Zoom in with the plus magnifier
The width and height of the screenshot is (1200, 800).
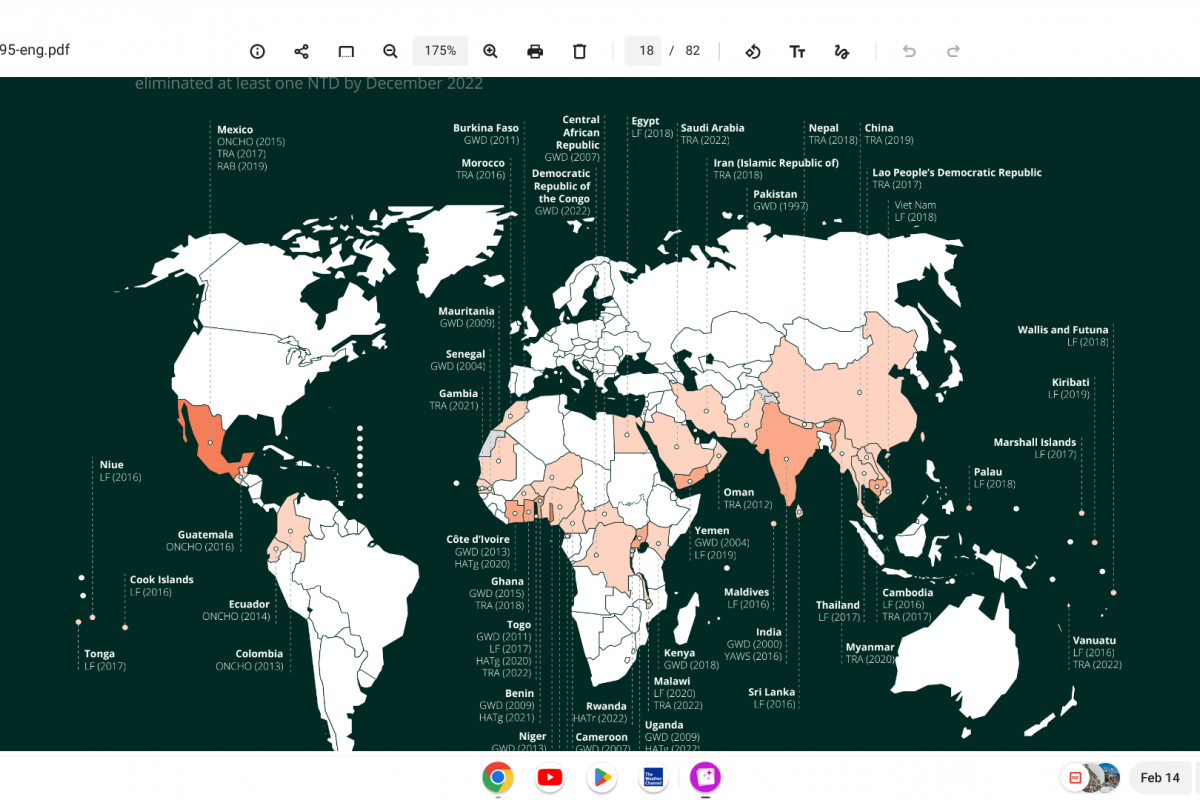pyautogui.click(x=490, y=51)
